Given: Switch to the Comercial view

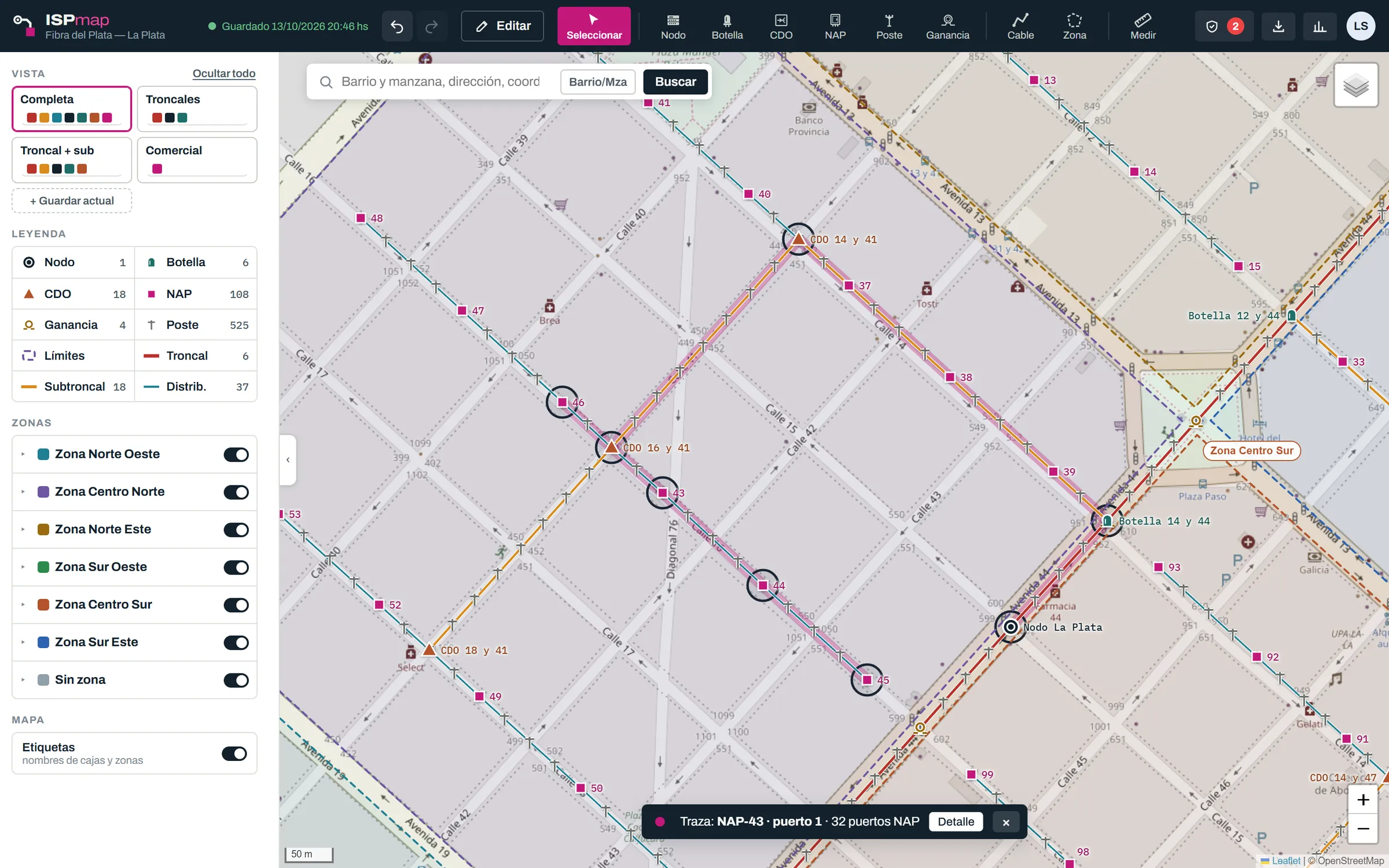Looking at the screenshot, I should pyautogui.click(x=197, y=160).
